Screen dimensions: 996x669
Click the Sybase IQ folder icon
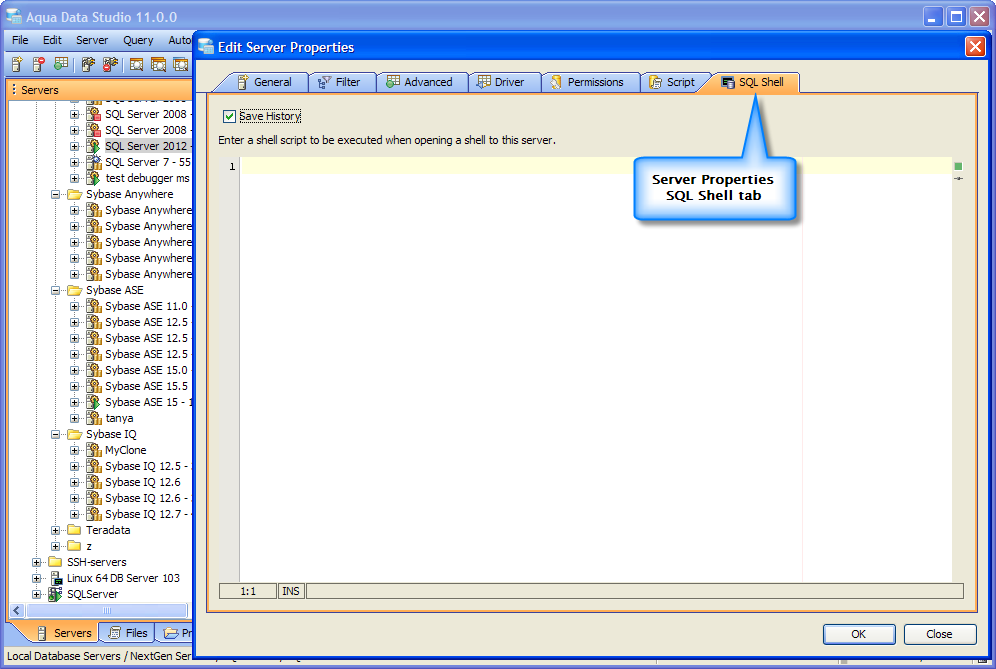[74, 434]
